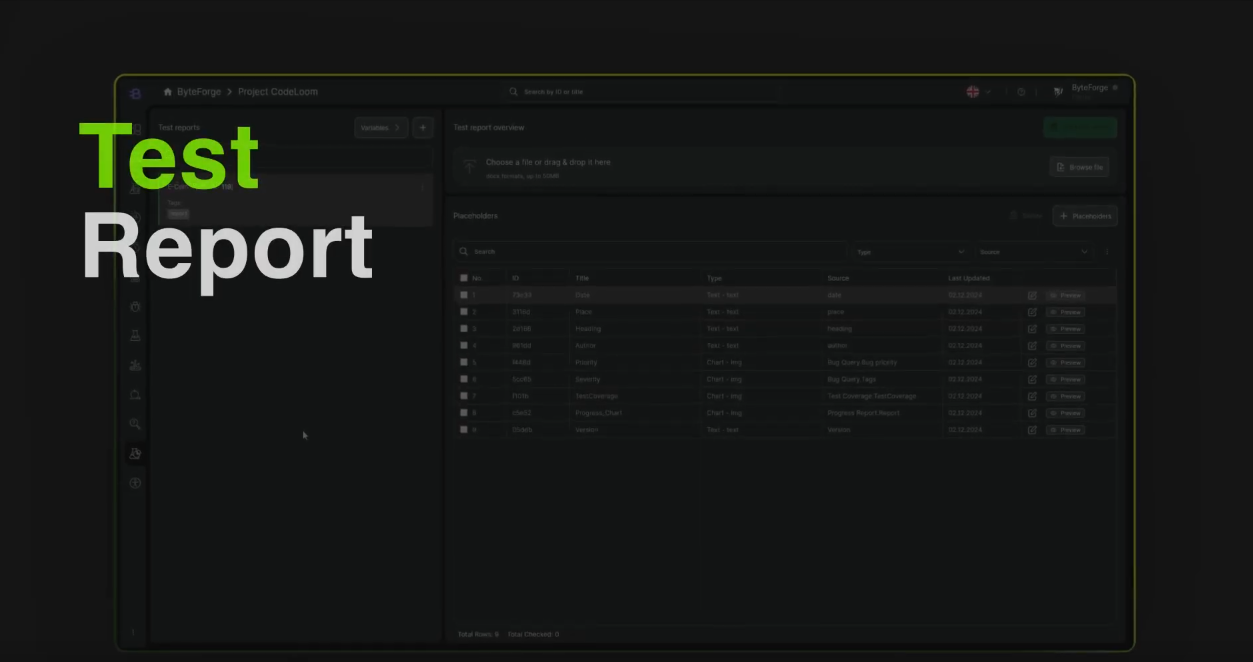Viewport: 1253px width, 662px height.
Task: Click the magnifier icon in the left sidebar
Action: (x=135, y=424)
